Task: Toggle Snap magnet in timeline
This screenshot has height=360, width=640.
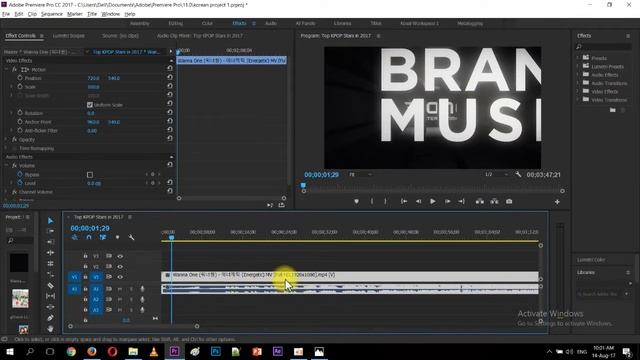Action: (x=89, y=237)
